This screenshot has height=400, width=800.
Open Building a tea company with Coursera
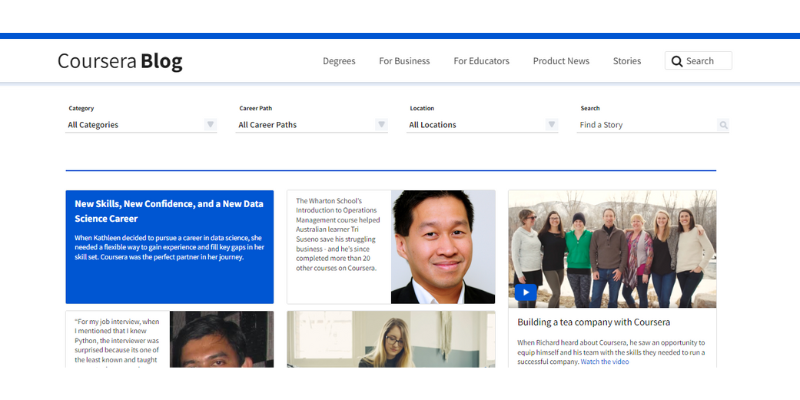coord(593,322)
